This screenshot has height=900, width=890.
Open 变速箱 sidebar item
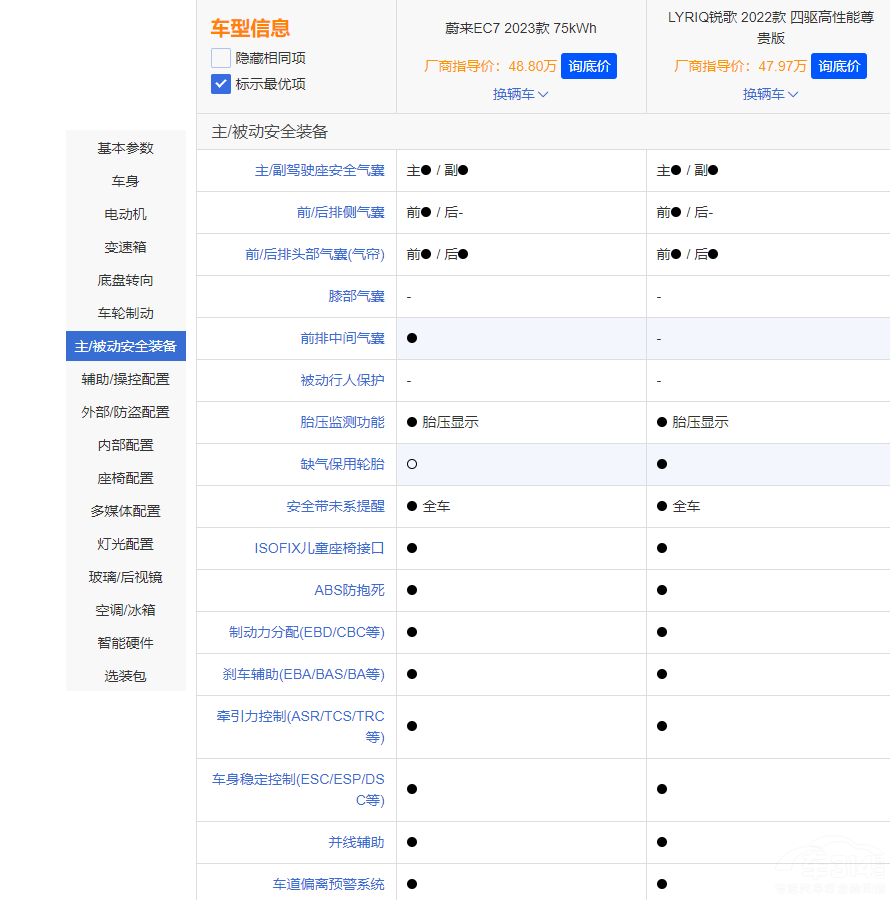pos(125,247)
